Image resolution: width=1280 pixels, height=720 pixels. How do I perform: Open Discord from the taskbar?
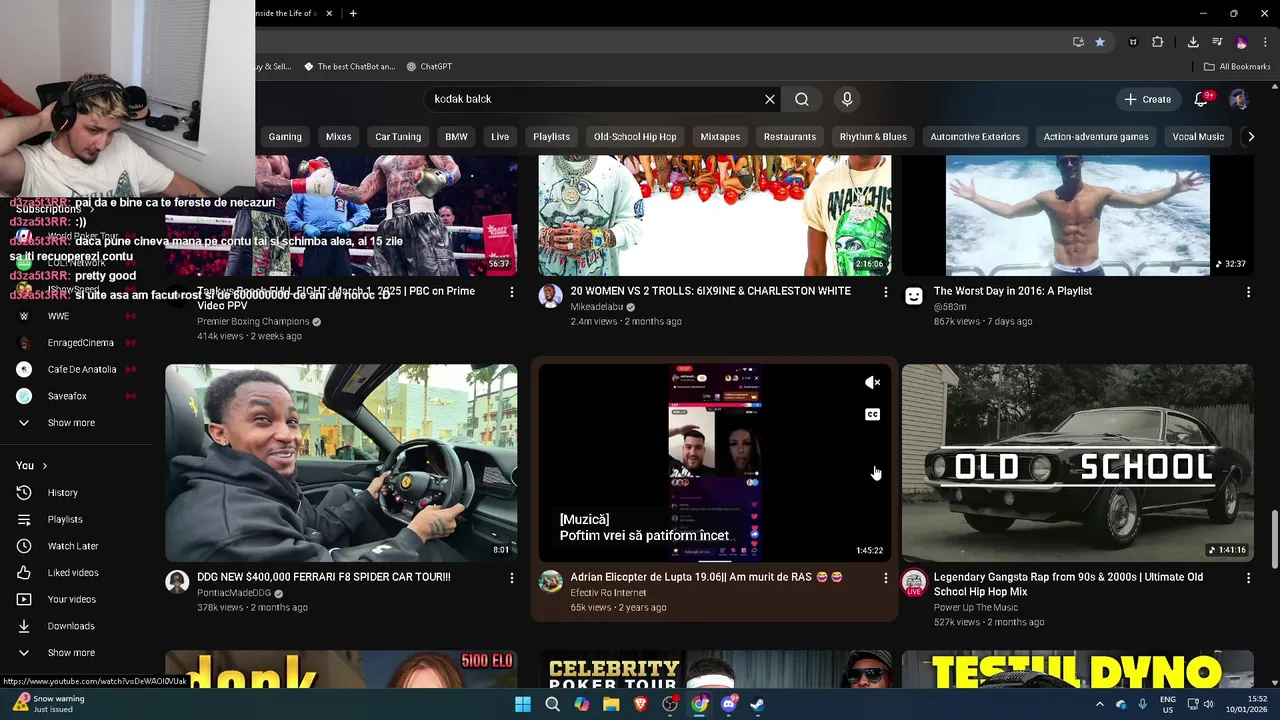coord(729,704)
